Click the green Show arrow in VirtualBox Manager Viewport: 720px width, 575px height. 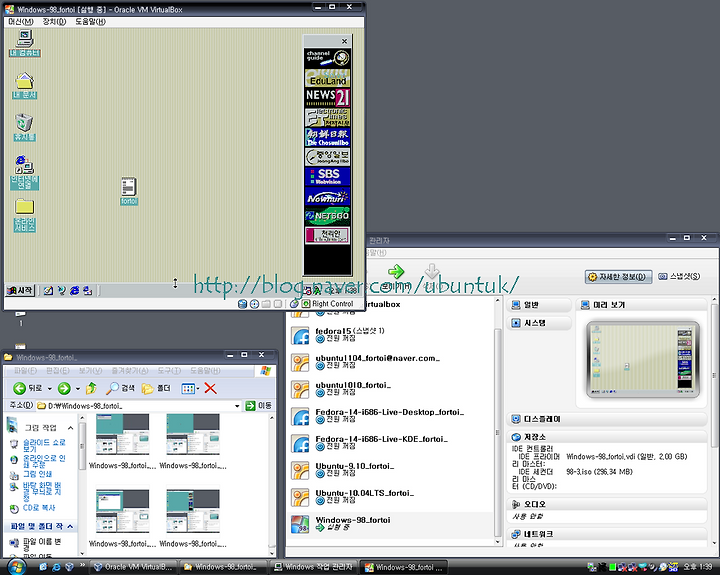coord(396,271)
